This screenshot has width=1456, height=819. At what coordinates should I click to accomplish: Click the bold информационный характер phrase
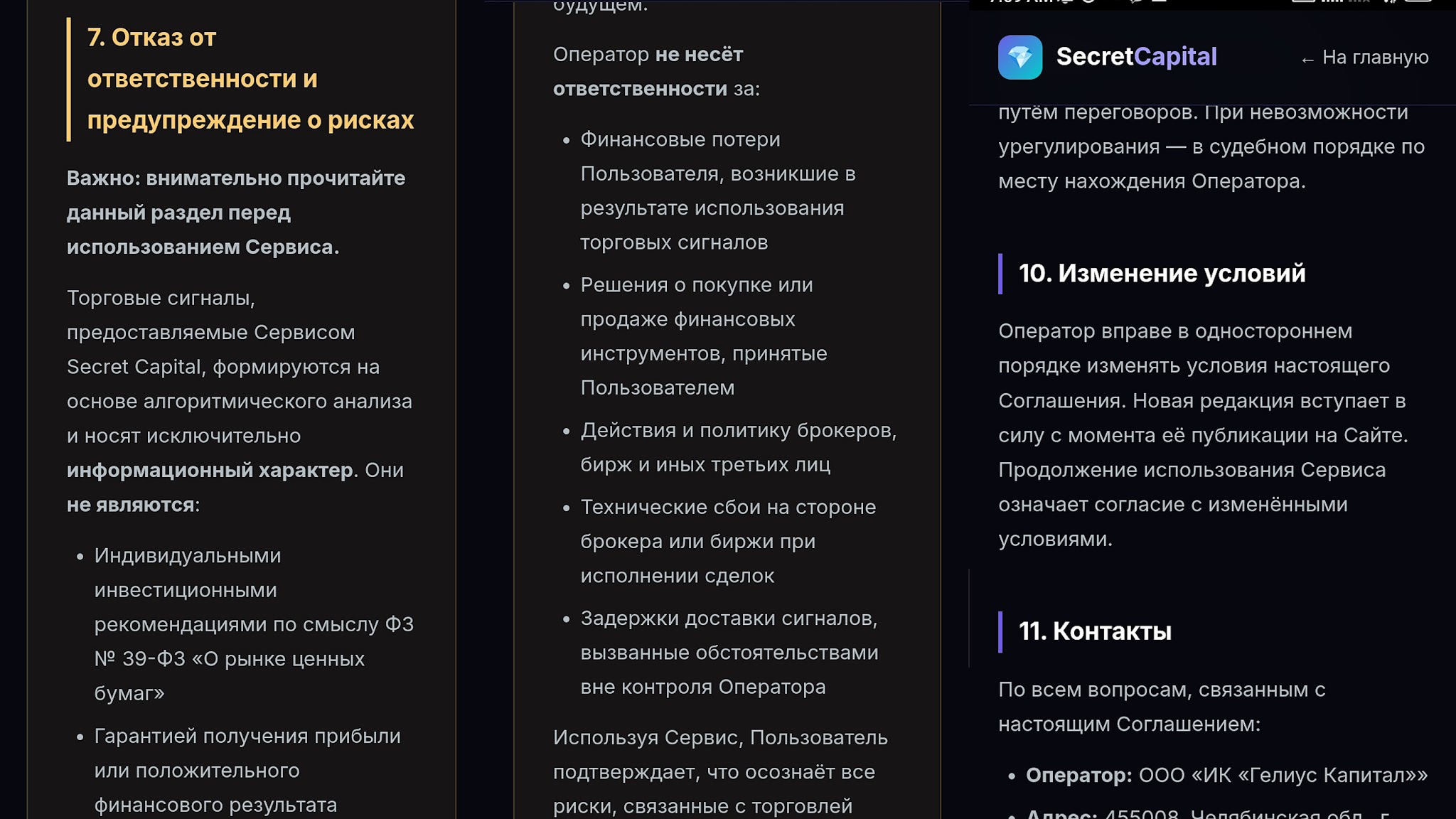[210, 471]
